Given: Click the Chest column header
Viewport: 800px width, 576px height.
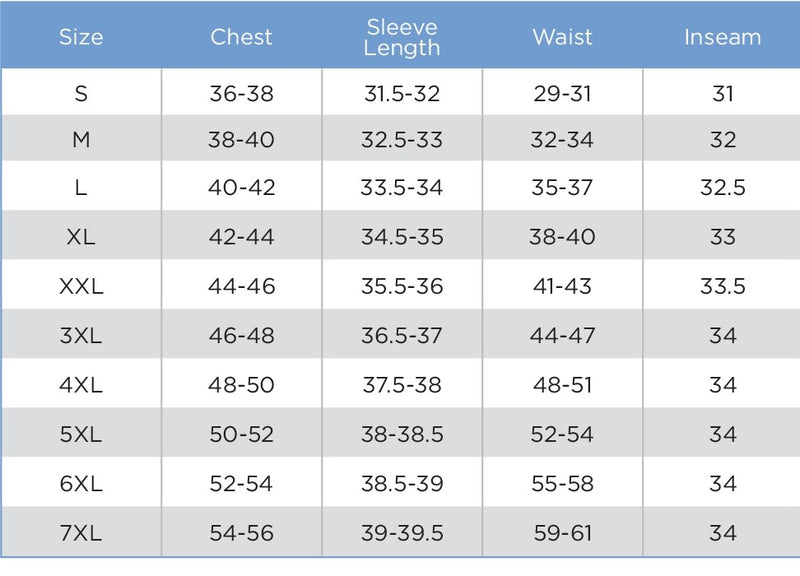Looking at the screenshot, I should click(x=241, y=37).
